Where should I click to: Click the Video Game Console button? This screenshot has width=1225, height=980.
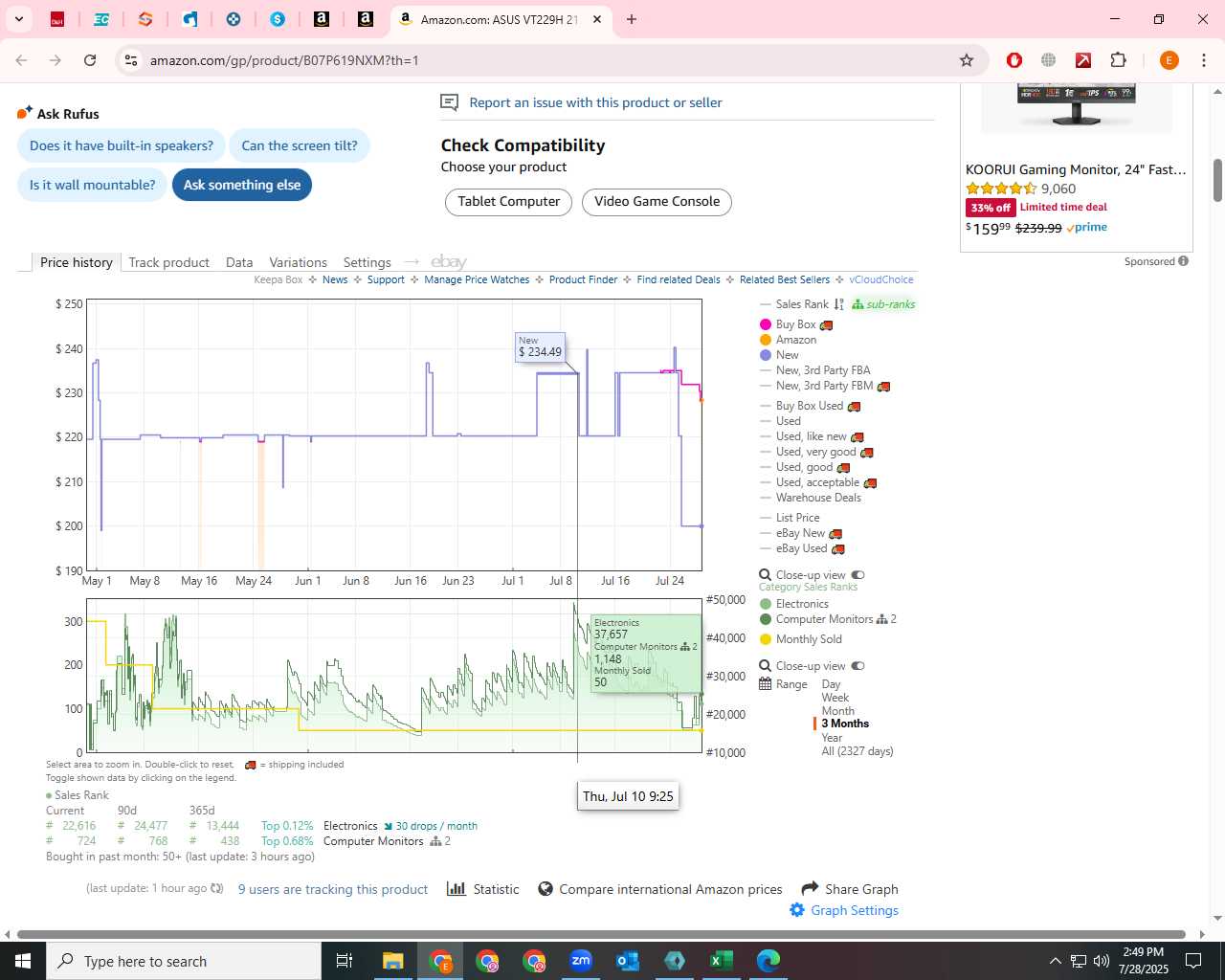click(657, 202)
